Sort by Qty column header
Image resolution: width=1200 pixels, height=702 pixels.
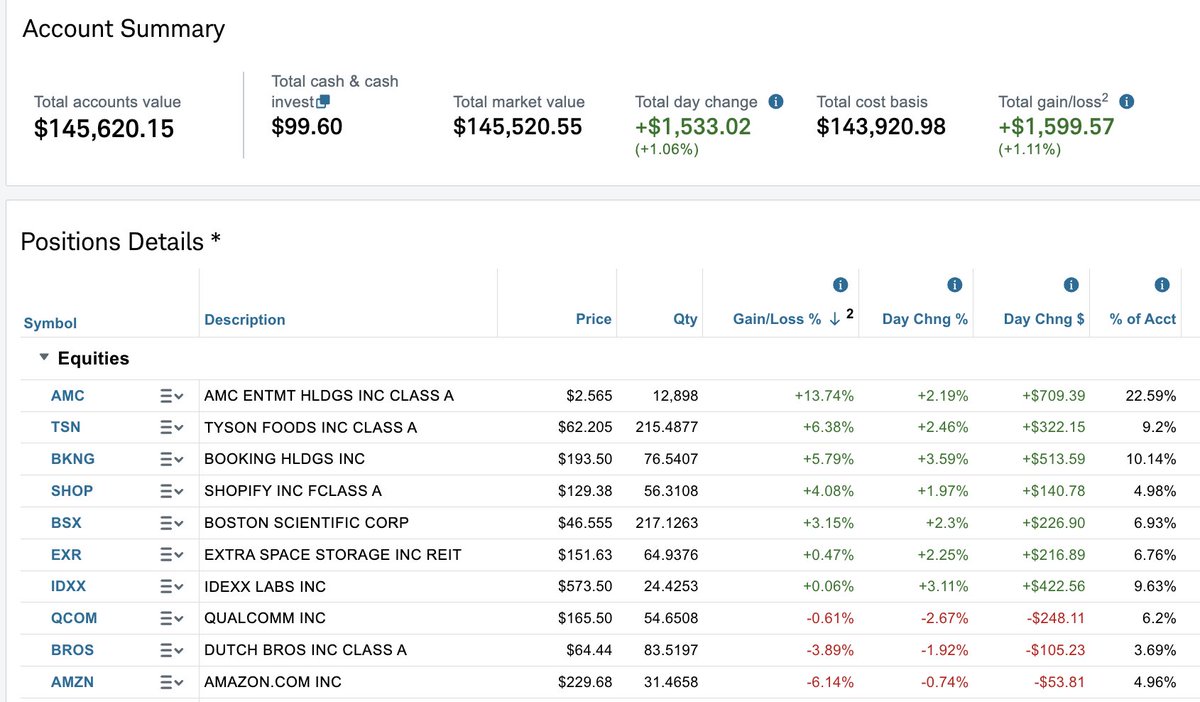pos(685,319)
